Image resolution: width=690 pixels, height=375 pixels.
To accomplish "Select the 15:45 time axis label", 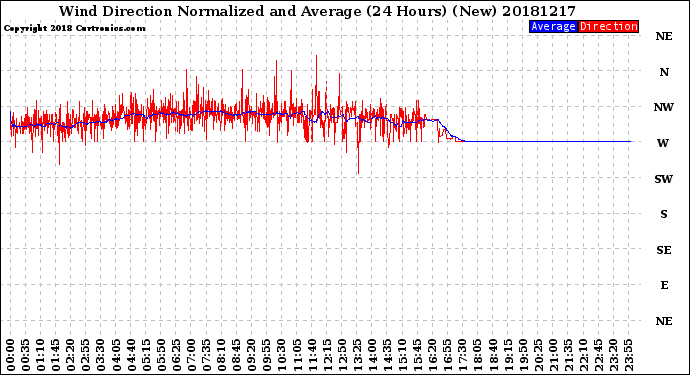I will [x=417, y=355].
